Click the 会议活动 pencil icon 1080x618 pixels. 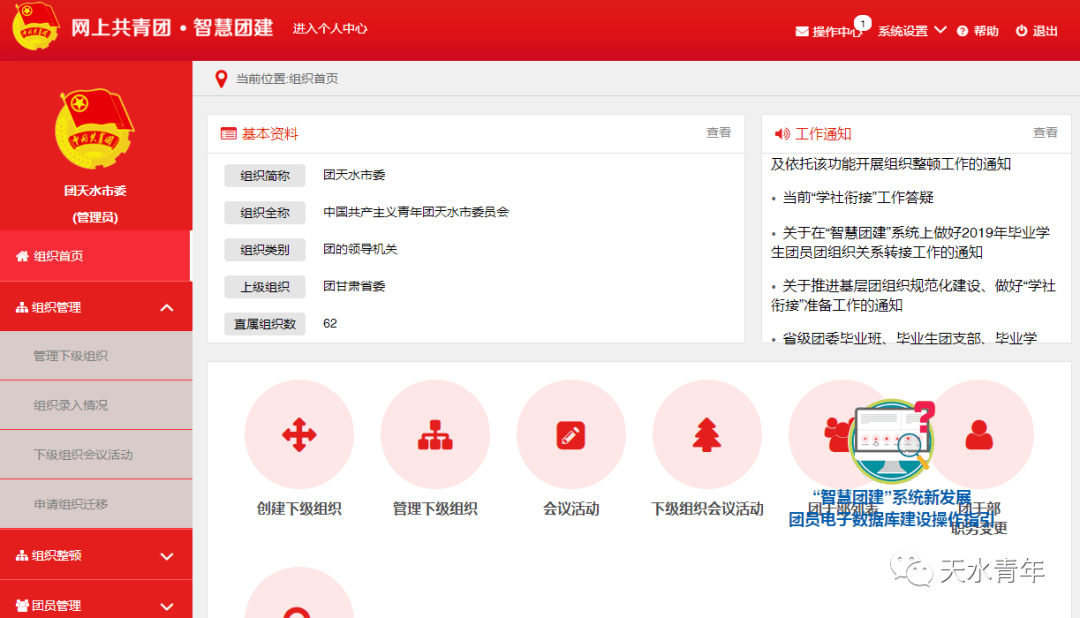click(x=571, y=433)
